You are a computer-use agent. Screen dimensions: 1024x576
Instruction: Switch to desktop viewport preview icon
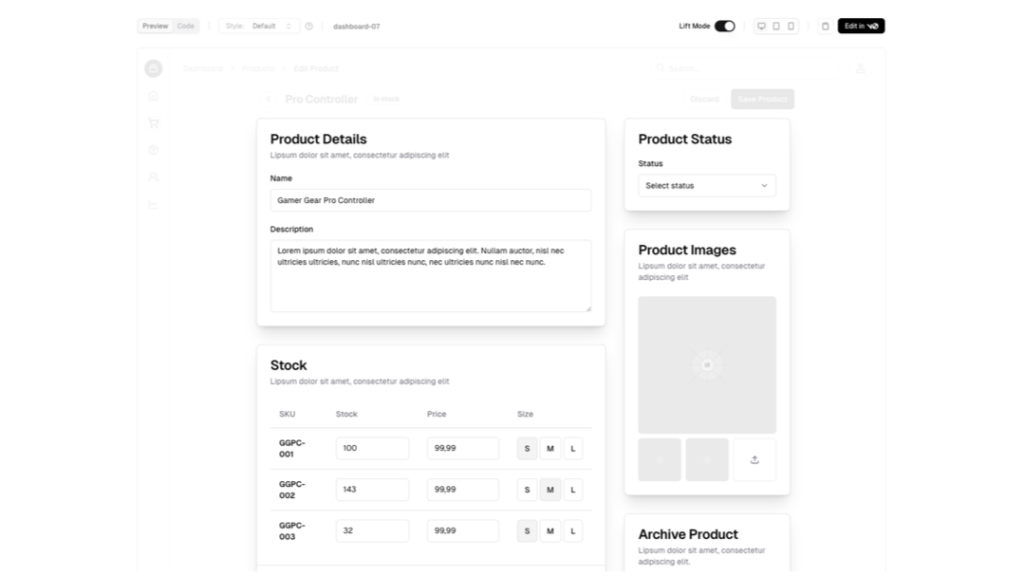click(761, 26)
